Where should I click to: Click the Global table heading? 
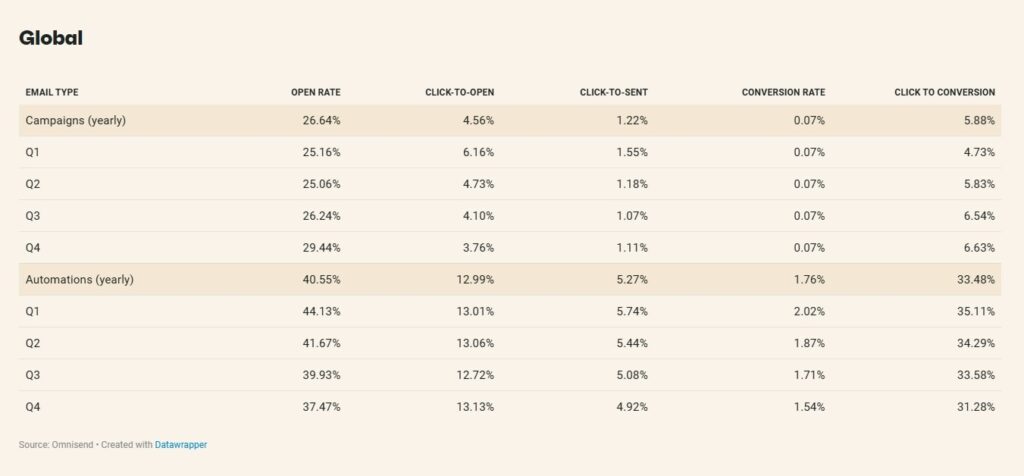coord(50,39)
